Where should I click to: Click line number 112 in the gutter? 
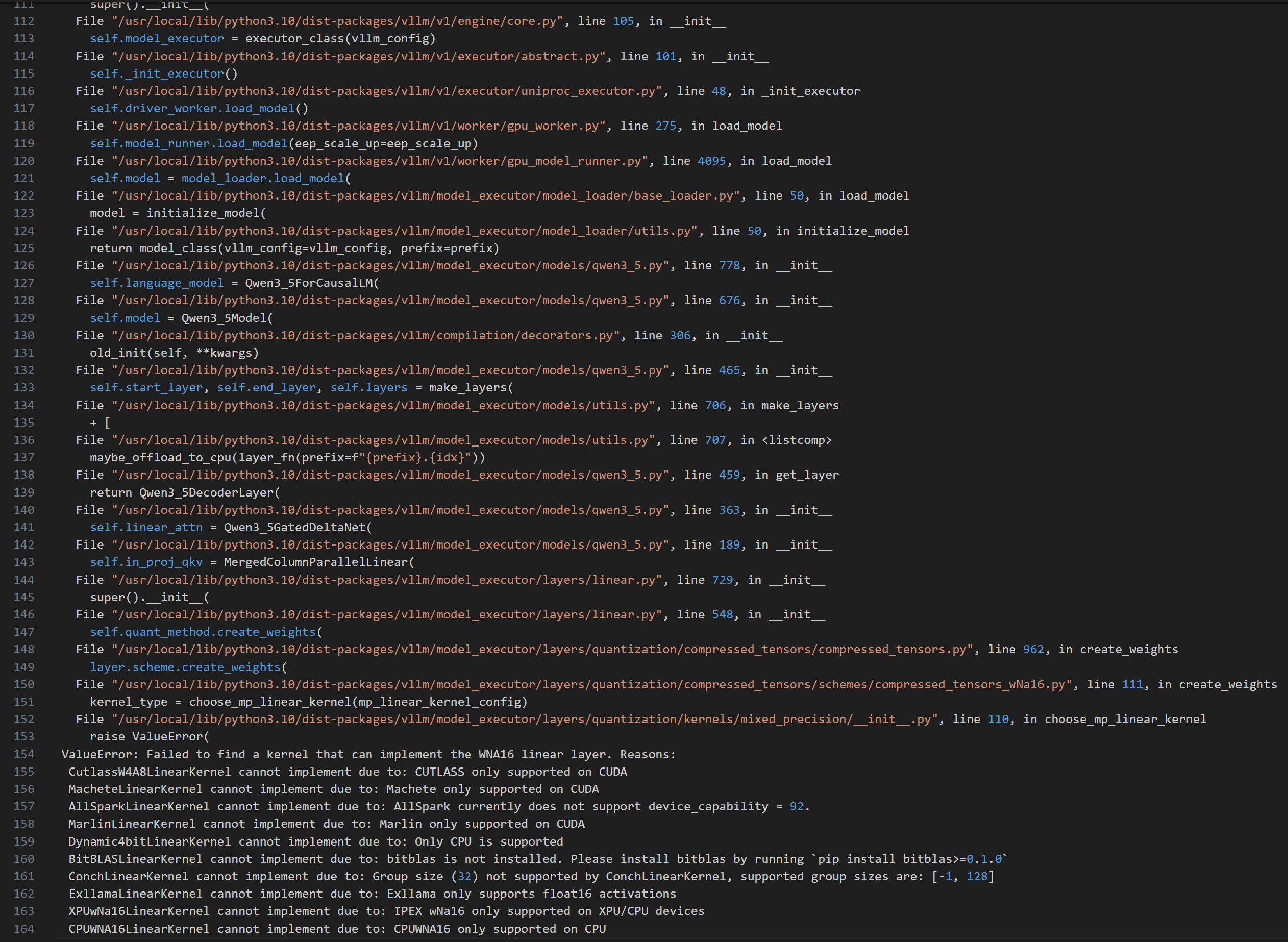coord(24,21)
